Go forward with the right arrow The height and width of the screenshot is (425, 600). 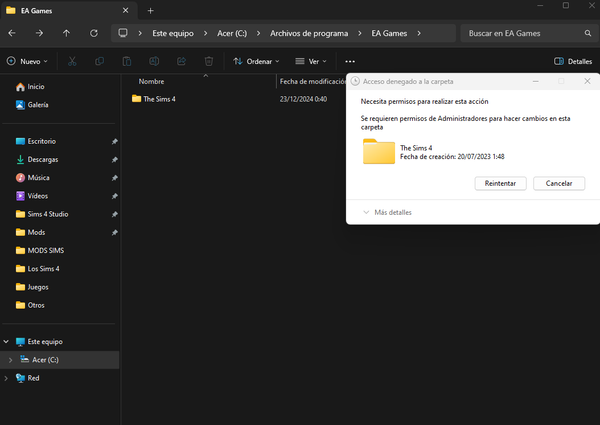[x=39, y=33]
